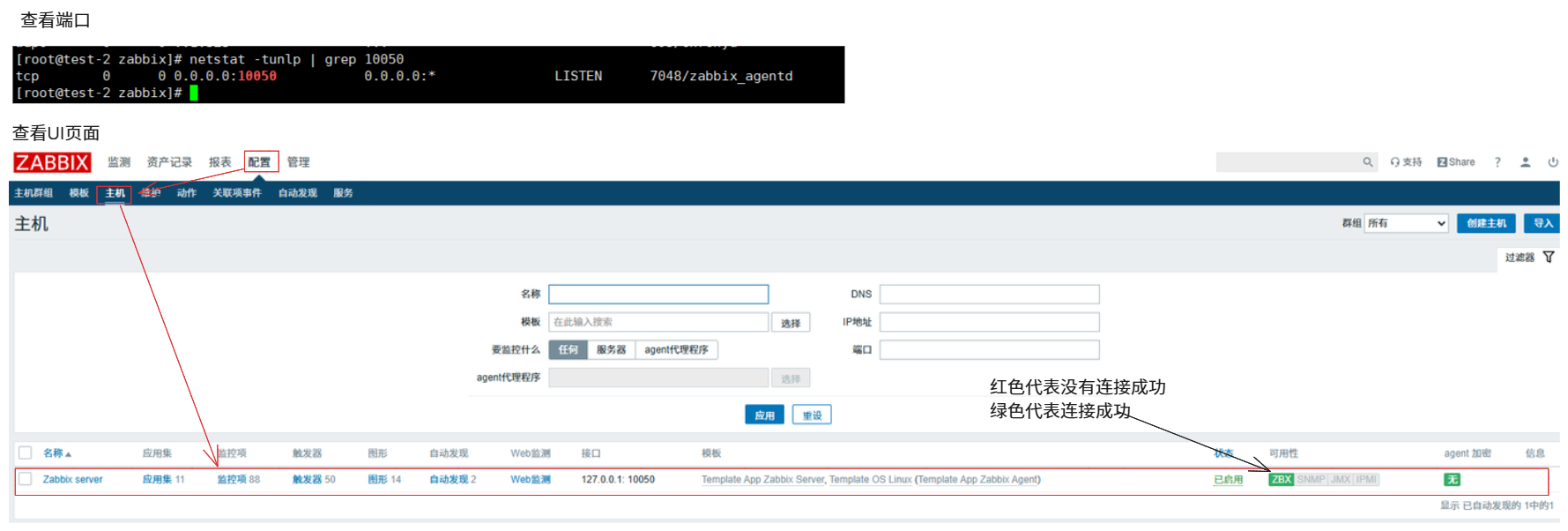The image size is (1568, 531).
Task: Open Template App Zabbix Server link
Action: [x=762, y=480]
